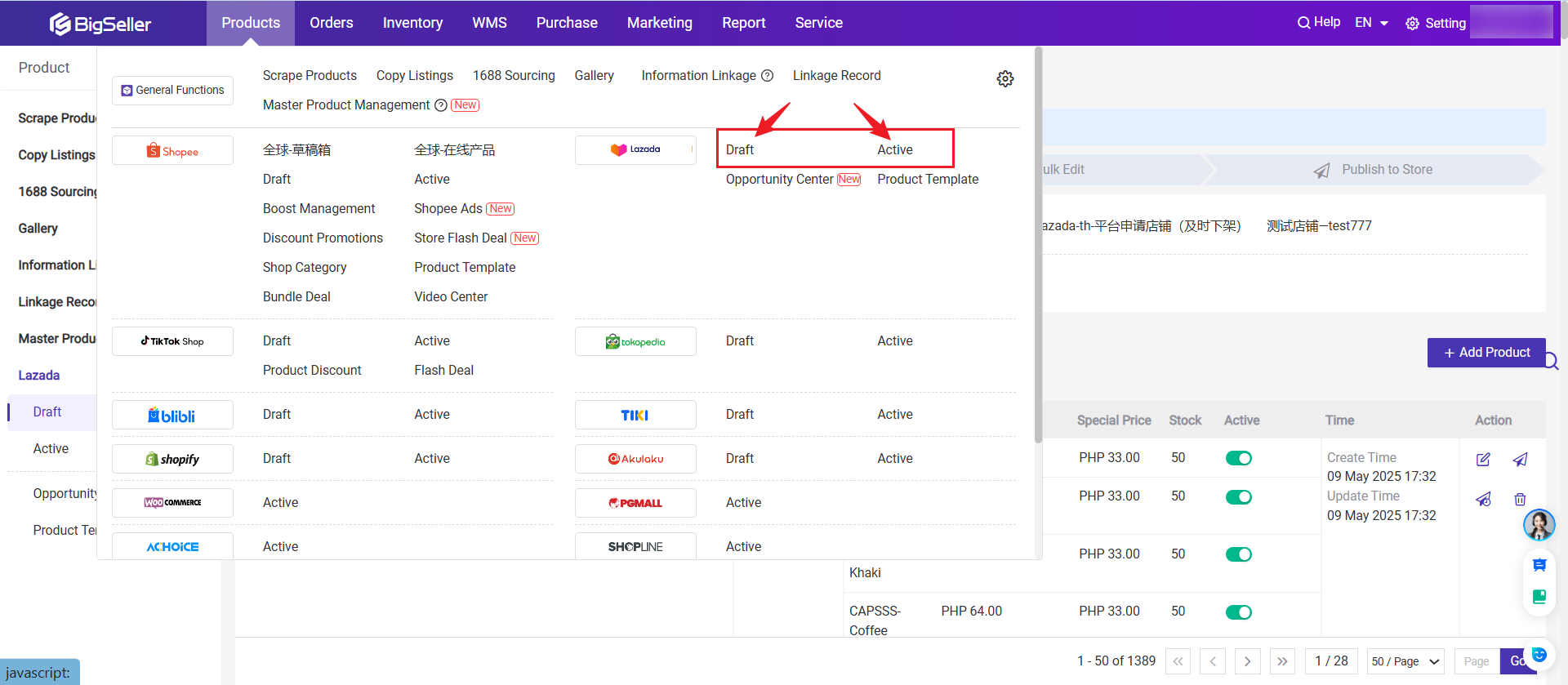Select the Tokopedia platform logo
This screenshot has height=685, width=1568.
[x=635, y=341]
